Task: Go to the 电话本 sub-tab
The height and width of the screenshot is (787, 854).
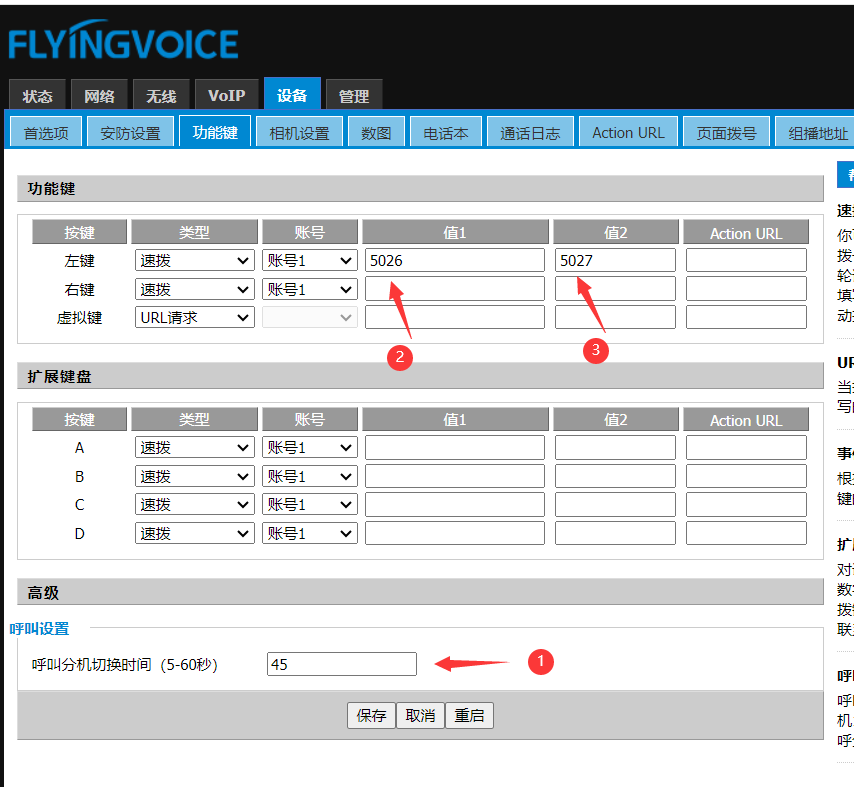Action: pyautogui.click(x=446, y=133)
